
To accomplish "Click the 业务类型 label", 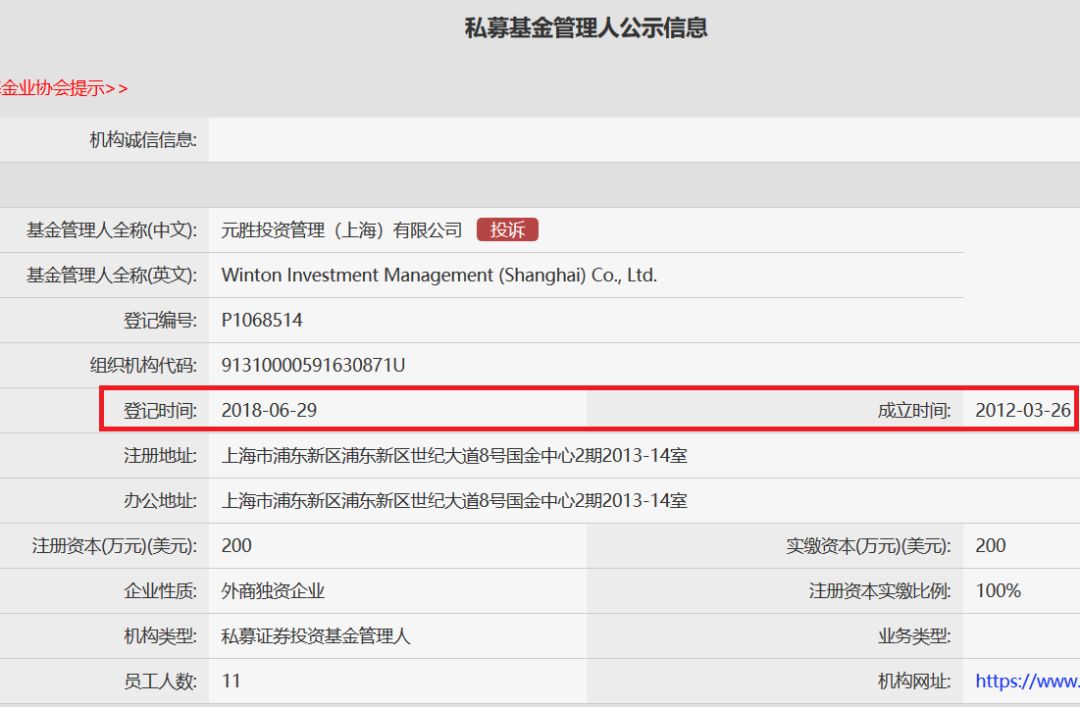I will (x=914, y=635).
